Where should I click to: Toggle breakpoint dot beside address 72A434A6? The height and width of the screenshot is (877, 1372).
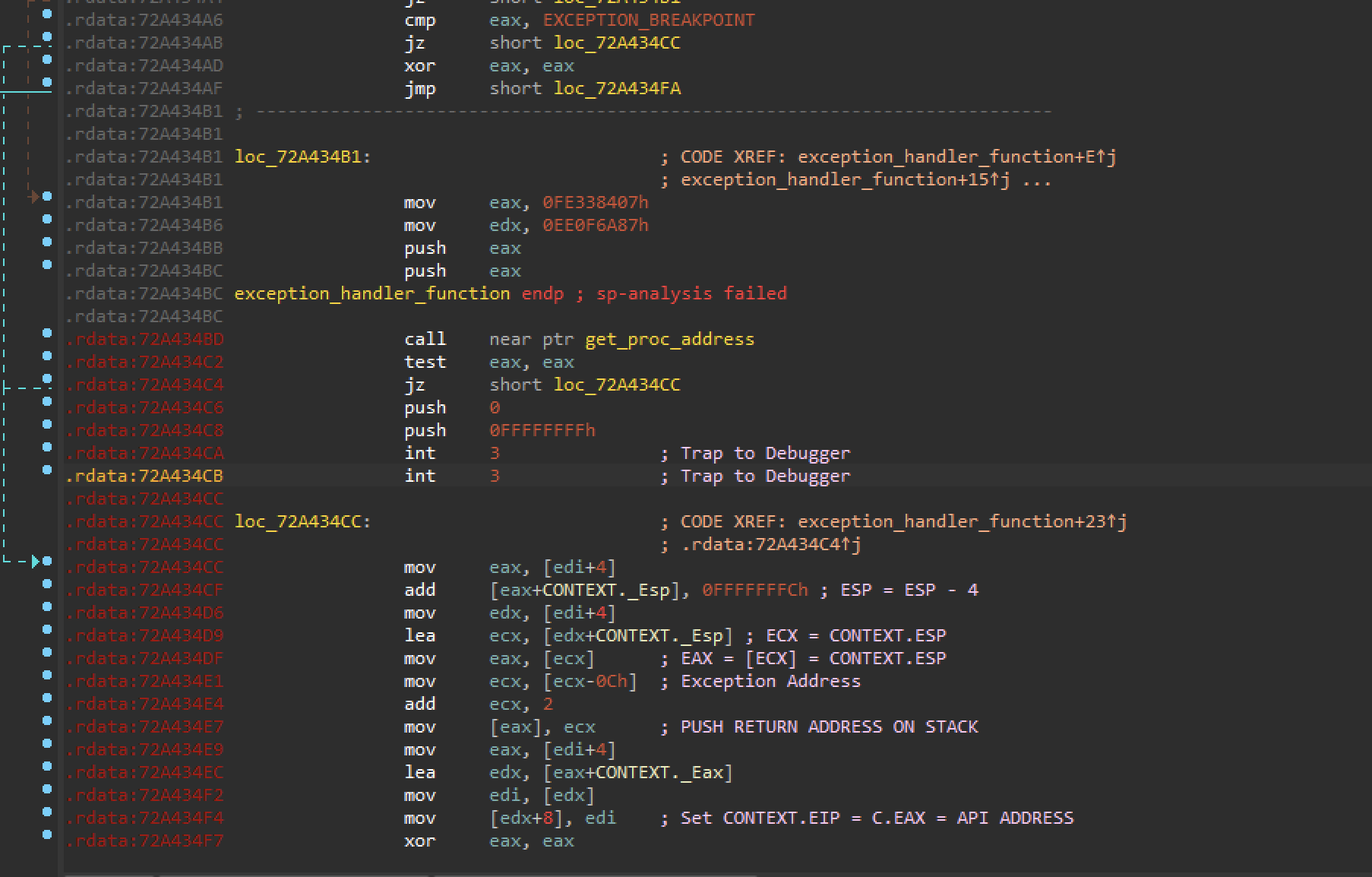pos(47,14)
